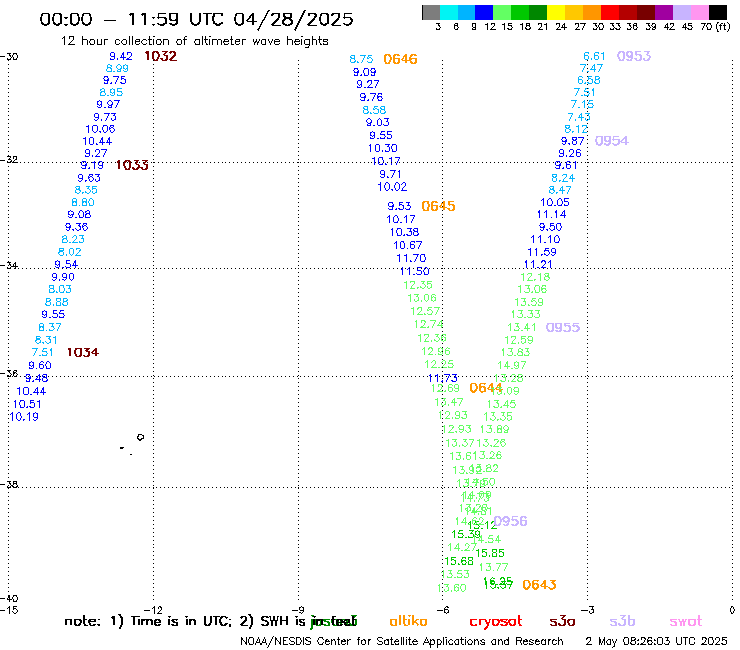Viewport: 740px width, 650px height.
Task: Select the -38 latitude axis label
Action: 9,484
